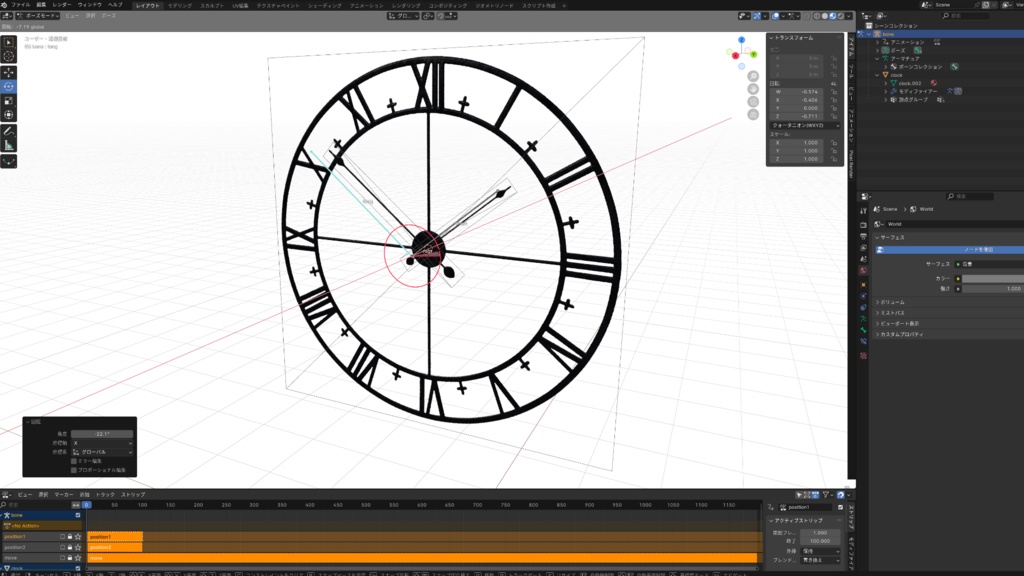Click the World カラー color swatch
The image size is (1024, 576).
pos(990,278)
